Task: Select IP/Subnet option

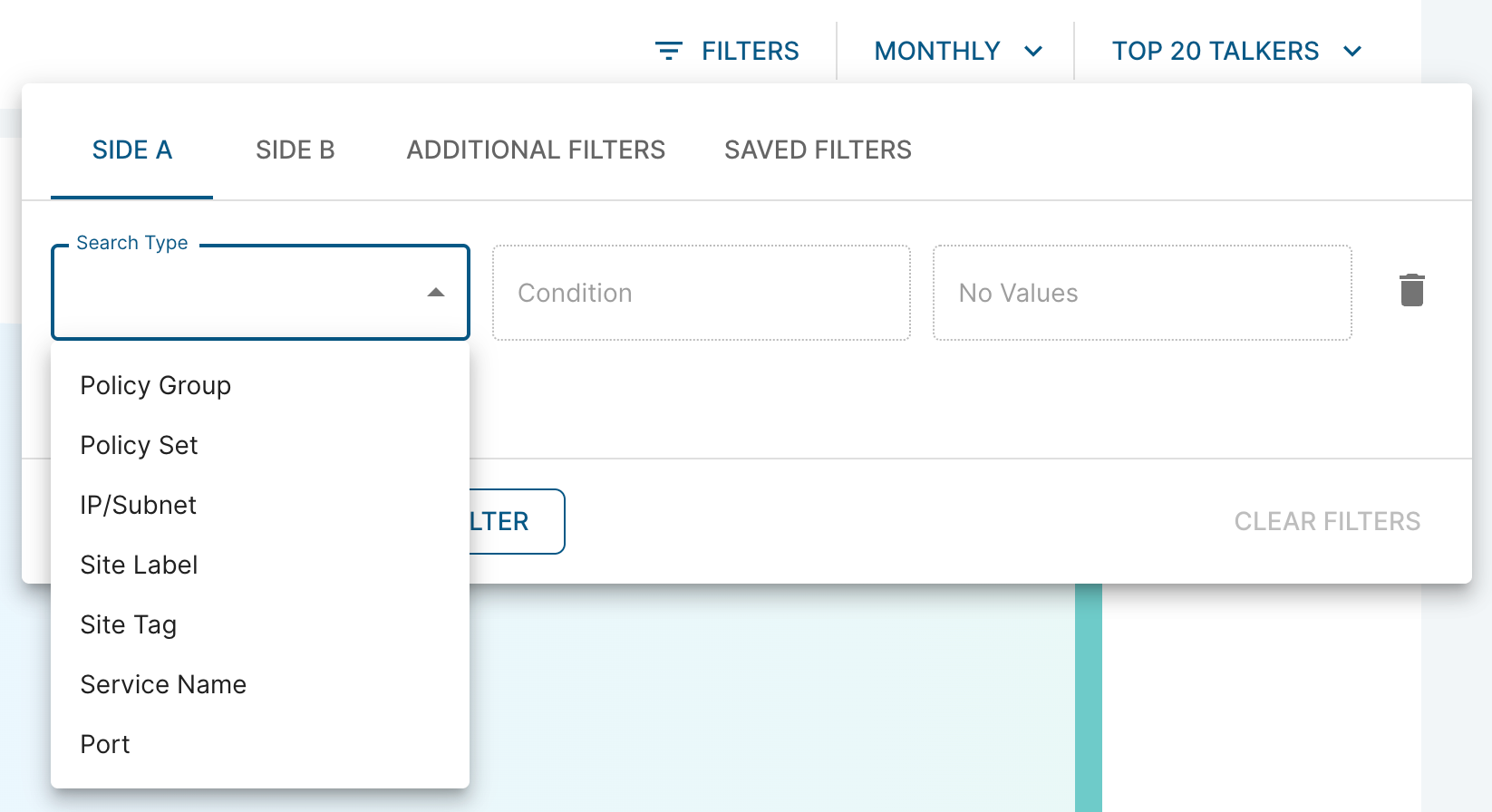Action: click(260, 505)
